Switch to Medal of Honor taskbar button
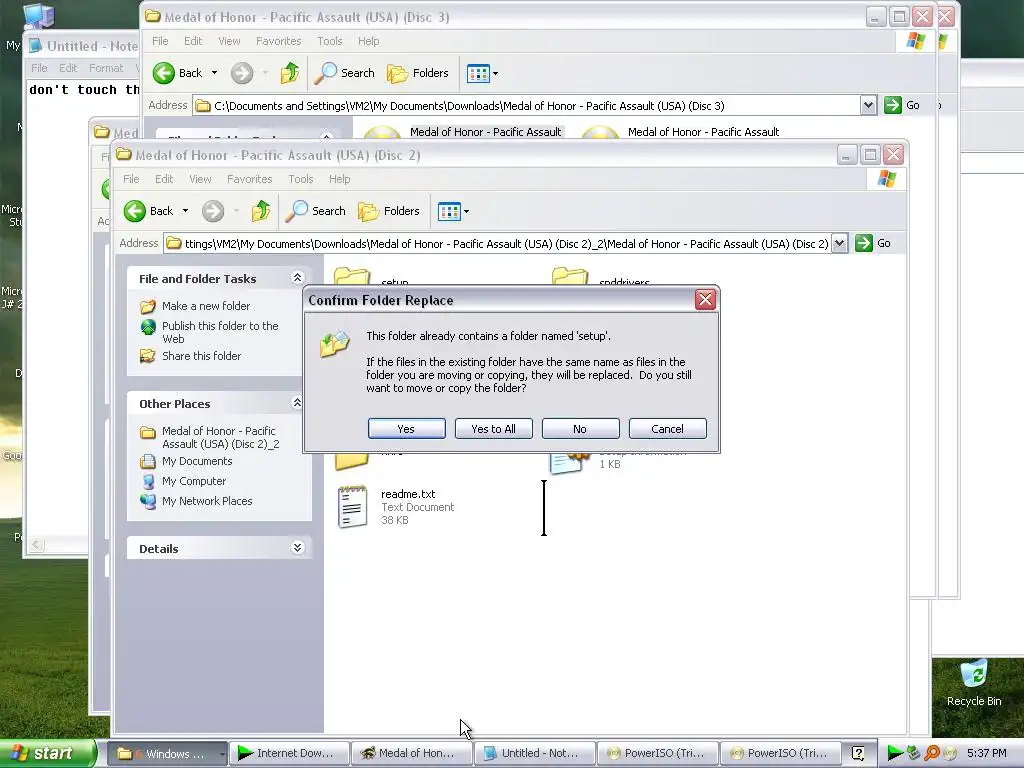This screenshot has height=768, width=1024. 411,754
